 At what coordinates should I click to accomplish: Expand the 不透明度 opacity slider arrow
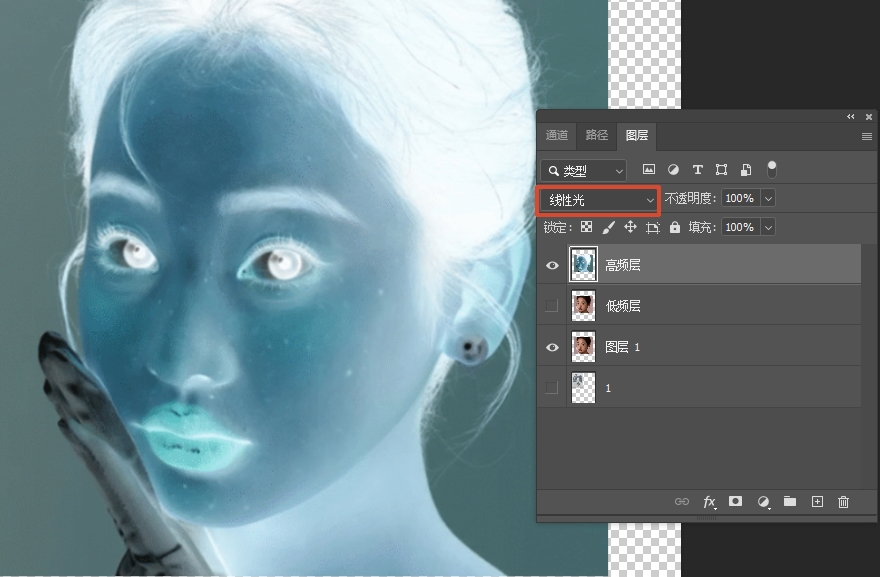point(768,199)
